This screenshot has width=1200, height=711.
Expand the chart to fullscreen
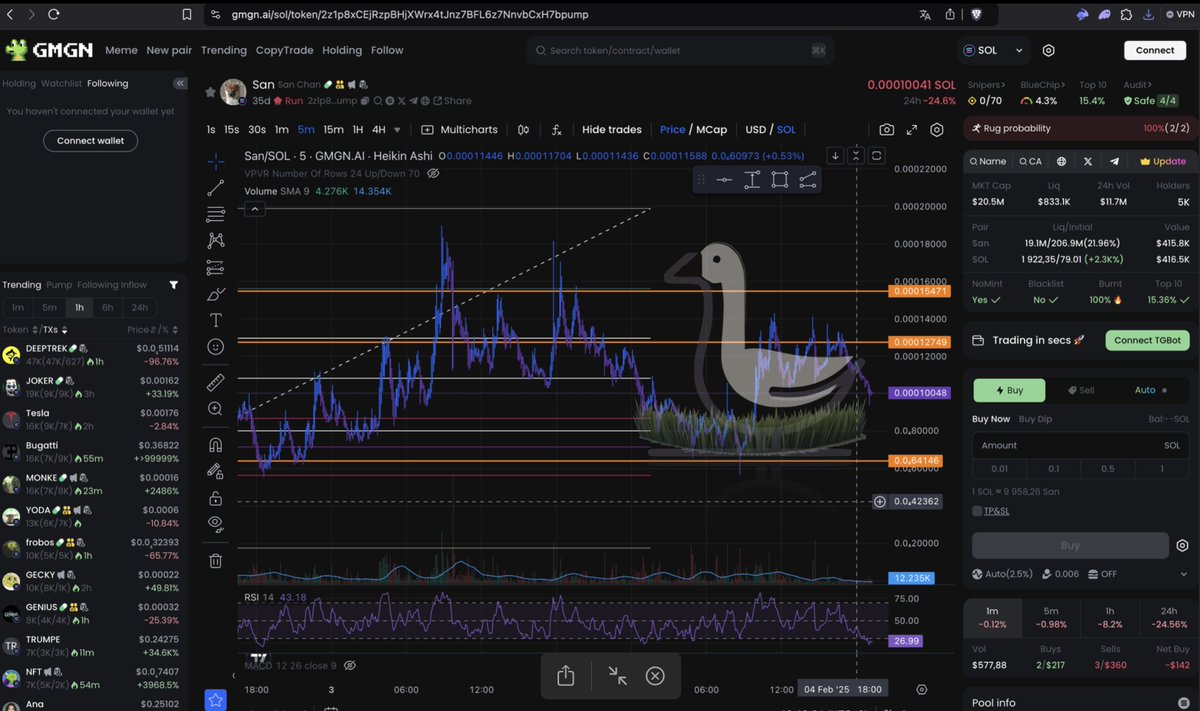[x=912, y=130]
